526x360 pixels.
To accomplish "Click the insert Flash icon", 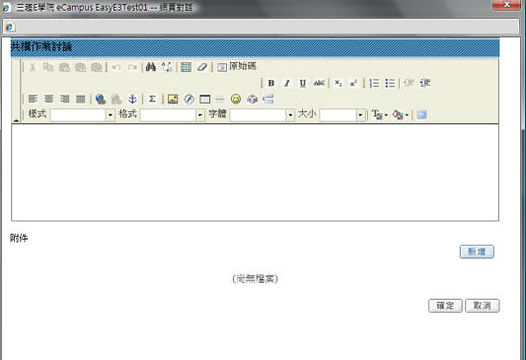I will 189,99.
